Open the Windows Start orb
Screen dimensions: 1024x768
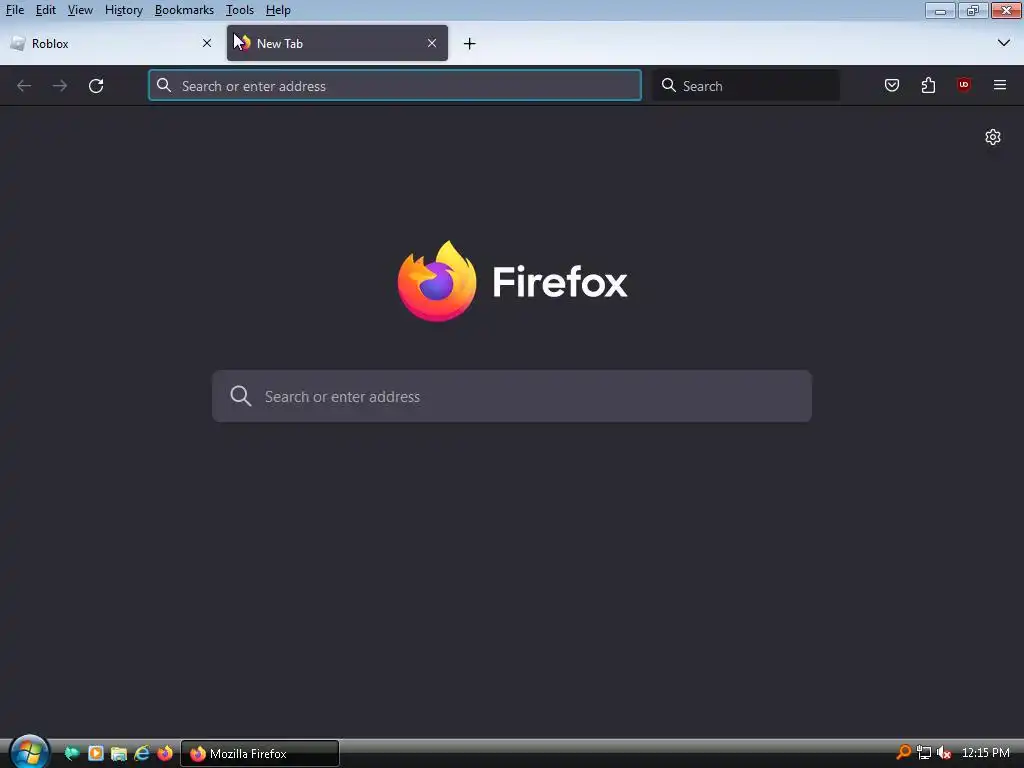(x=29, y=751)
